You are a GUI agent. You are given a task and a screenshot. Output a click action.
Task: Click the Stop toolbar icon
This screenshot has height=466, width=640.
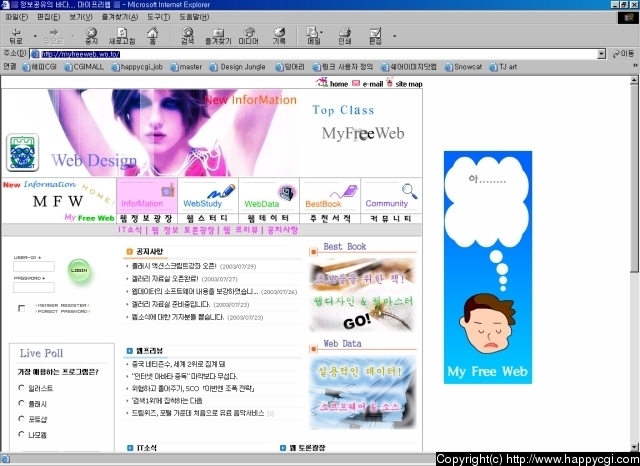click(x=91, y=36)
